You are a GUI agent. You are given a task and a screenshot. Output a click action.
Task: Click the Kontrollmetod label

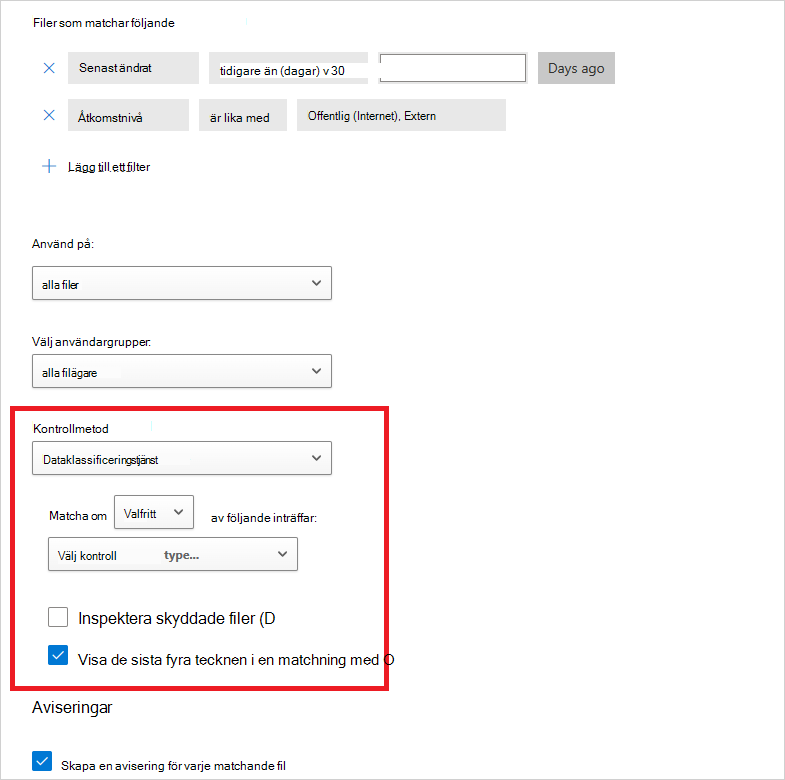(71, 429)
